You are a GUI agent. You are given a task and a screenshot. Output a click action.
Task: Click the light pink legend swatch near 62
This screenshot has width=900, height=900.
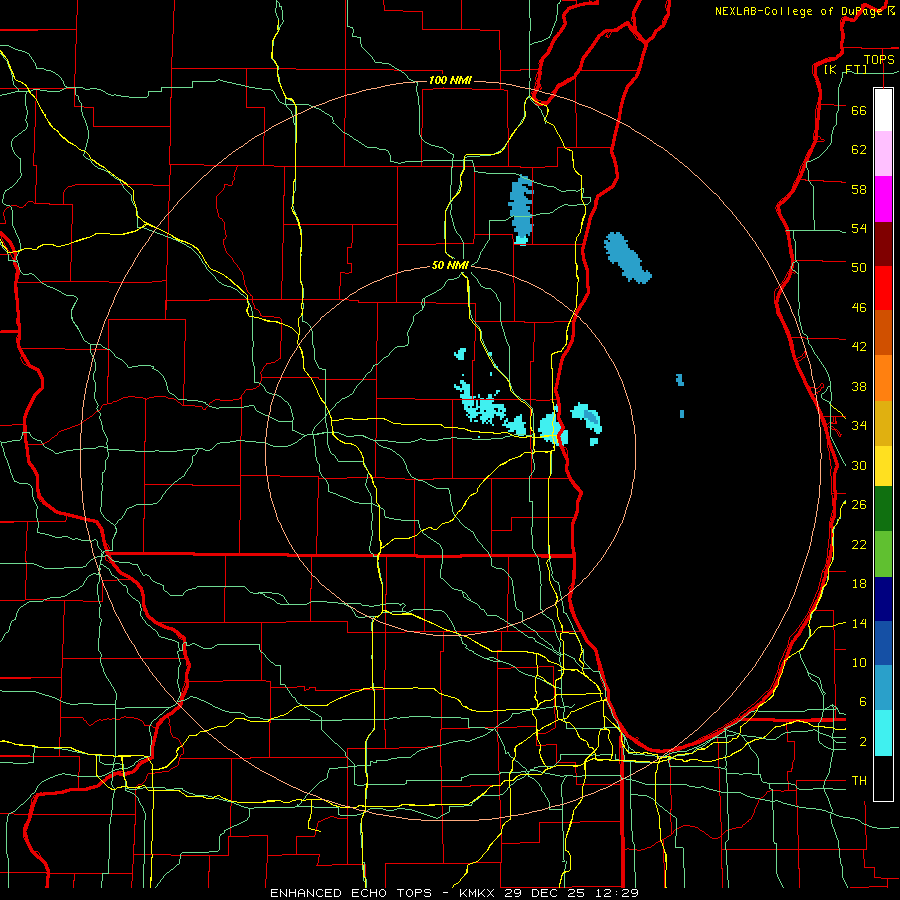pos(883,153)
